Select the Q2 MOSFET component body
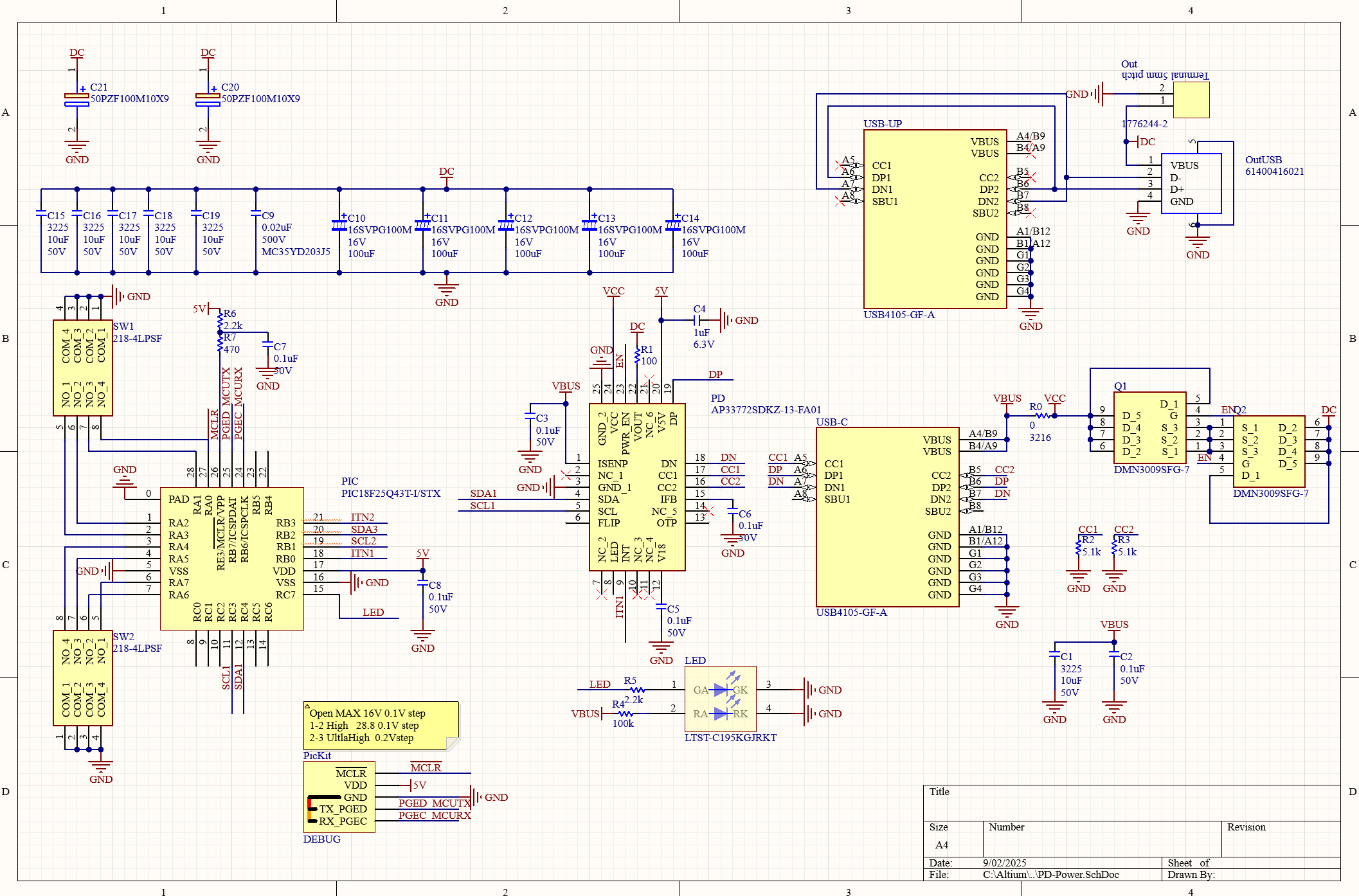 [1269, 451]
